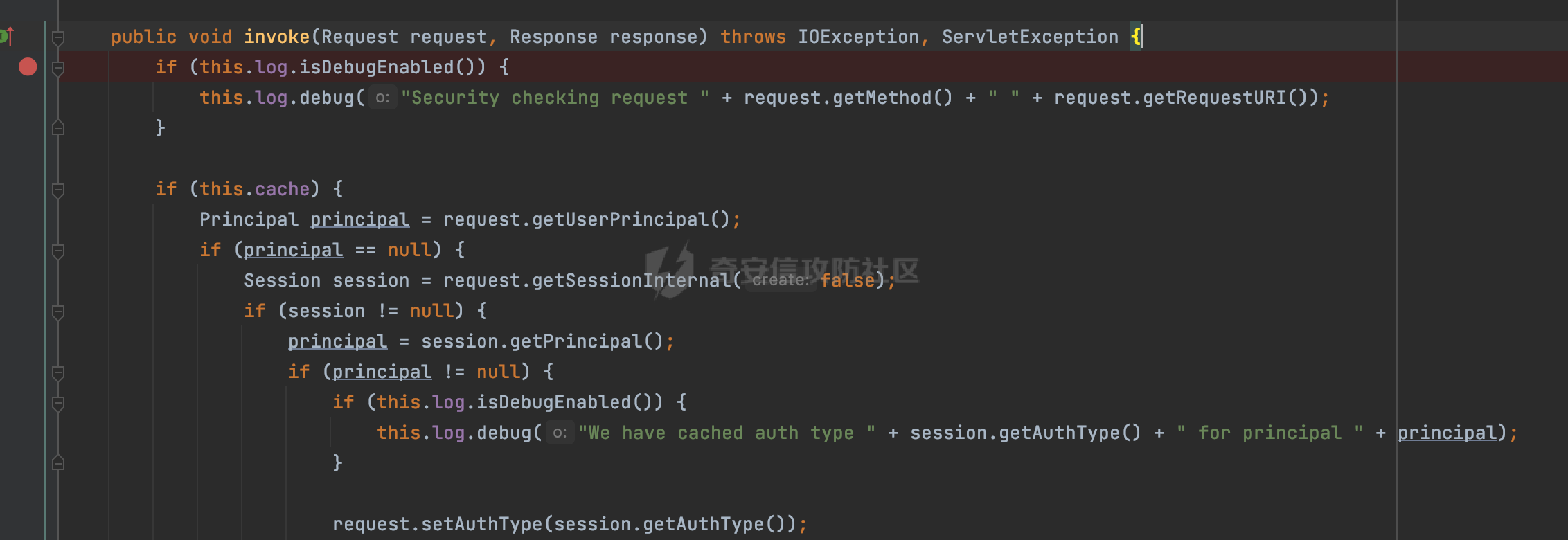Screen dimensions: 1568x540
Task: Click the invoke method name
Action: click(276, 37)
